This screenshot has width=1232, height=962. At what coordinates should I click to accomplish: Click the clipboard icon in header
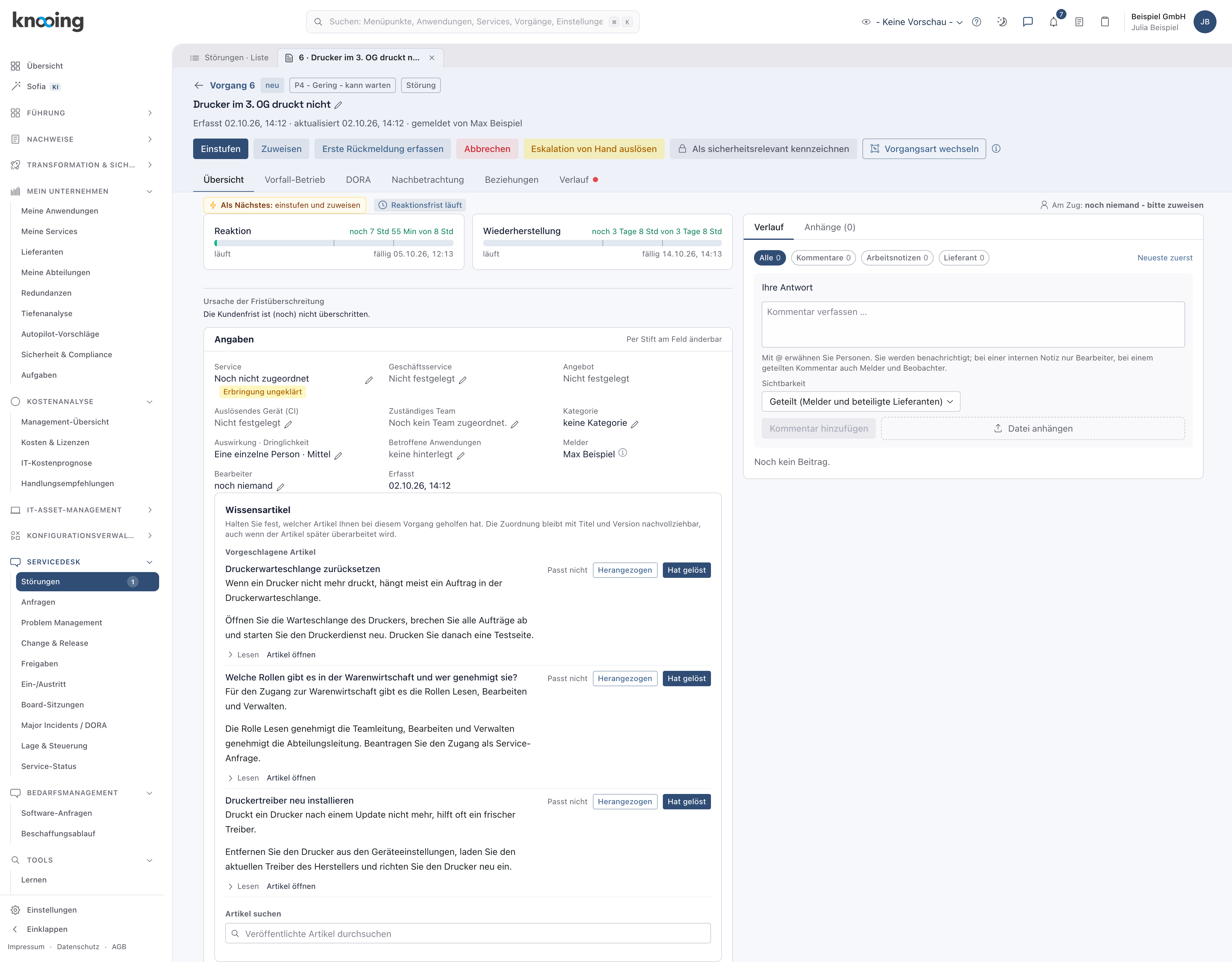pyautogui.click(x=1105, y=22)
